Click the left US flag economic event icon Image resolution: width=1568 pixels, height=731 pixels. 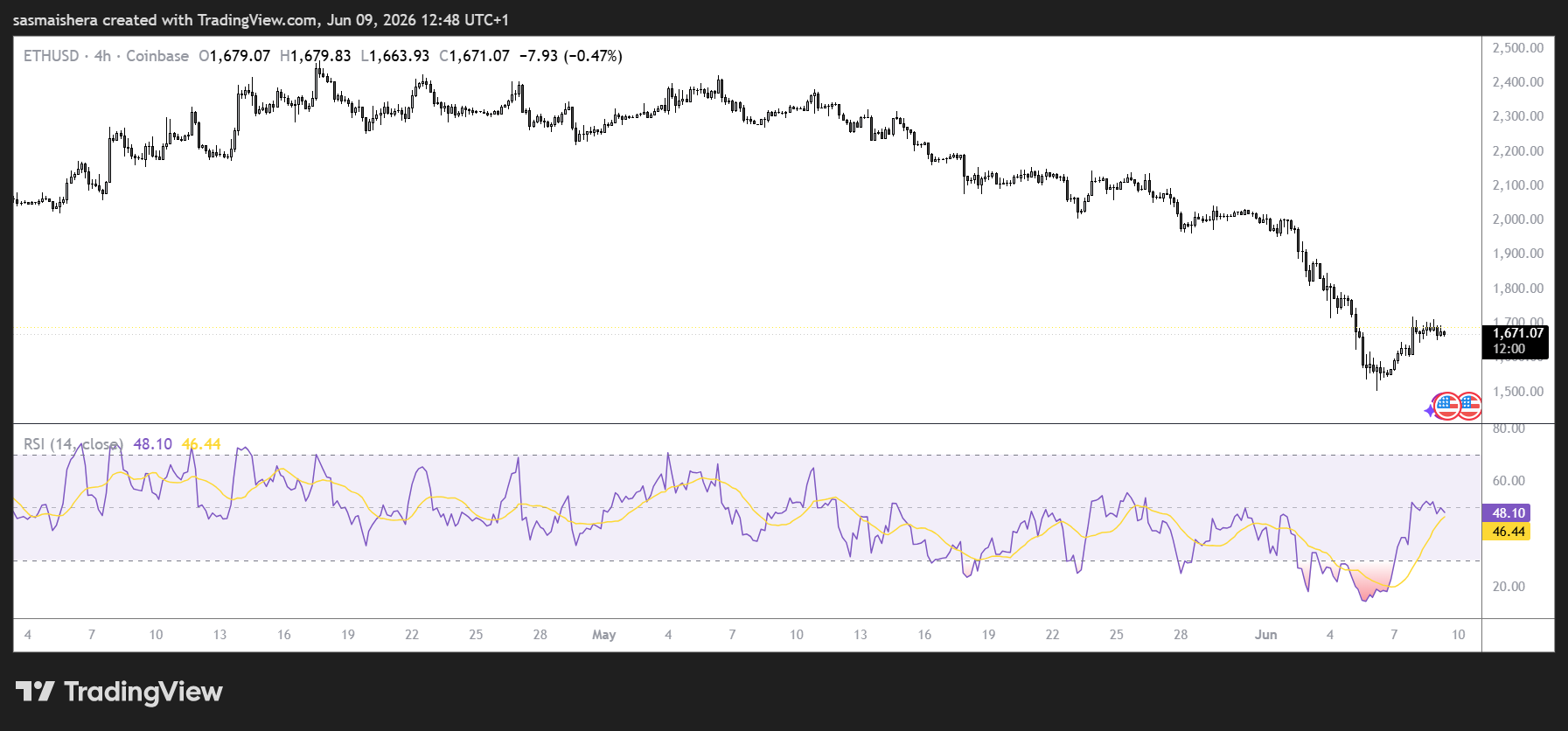click(x=1447, y=406)
